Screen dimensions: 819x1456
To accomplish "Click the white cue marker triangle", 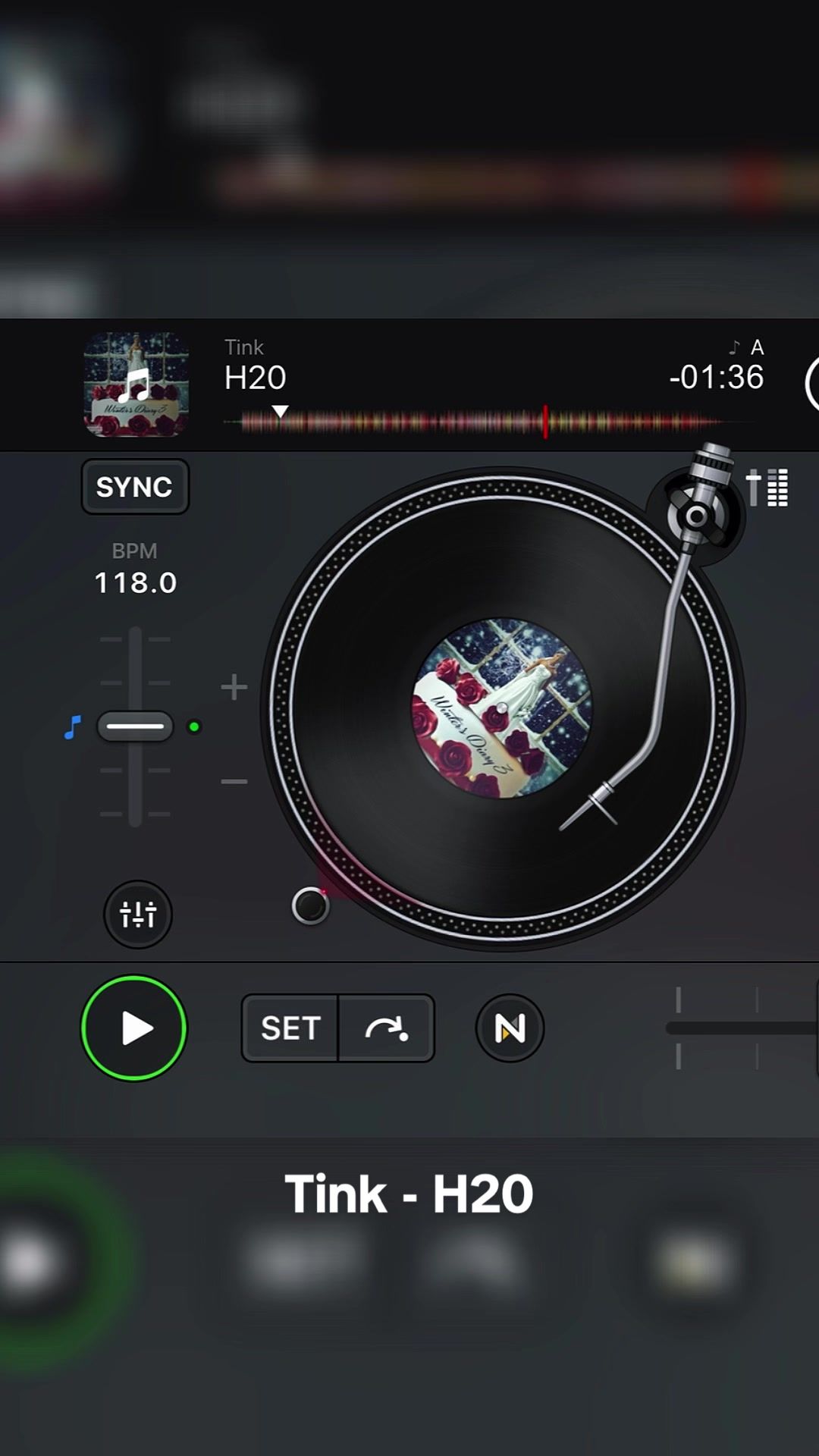I will (x=280, y=411).
